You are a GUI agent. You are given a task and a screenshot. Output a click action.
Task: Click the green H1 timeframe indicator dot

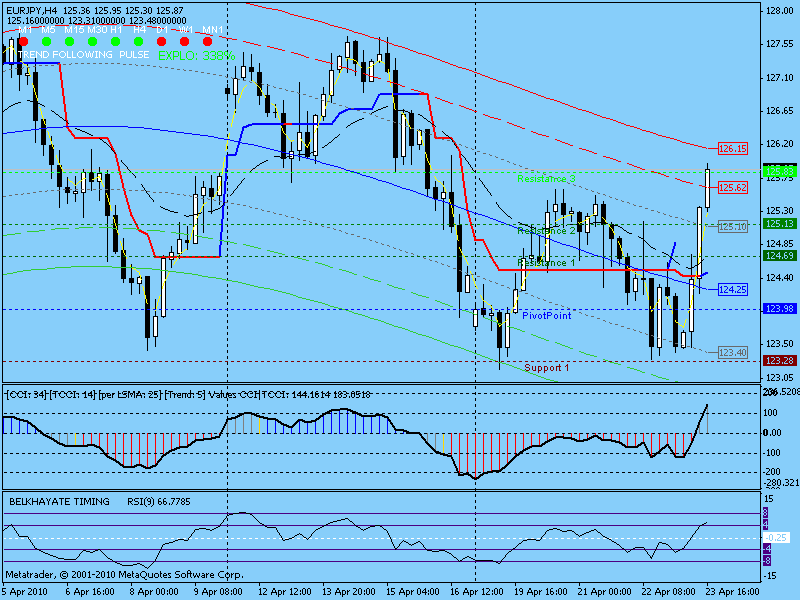pyautogui.click(x=115, y=42)
